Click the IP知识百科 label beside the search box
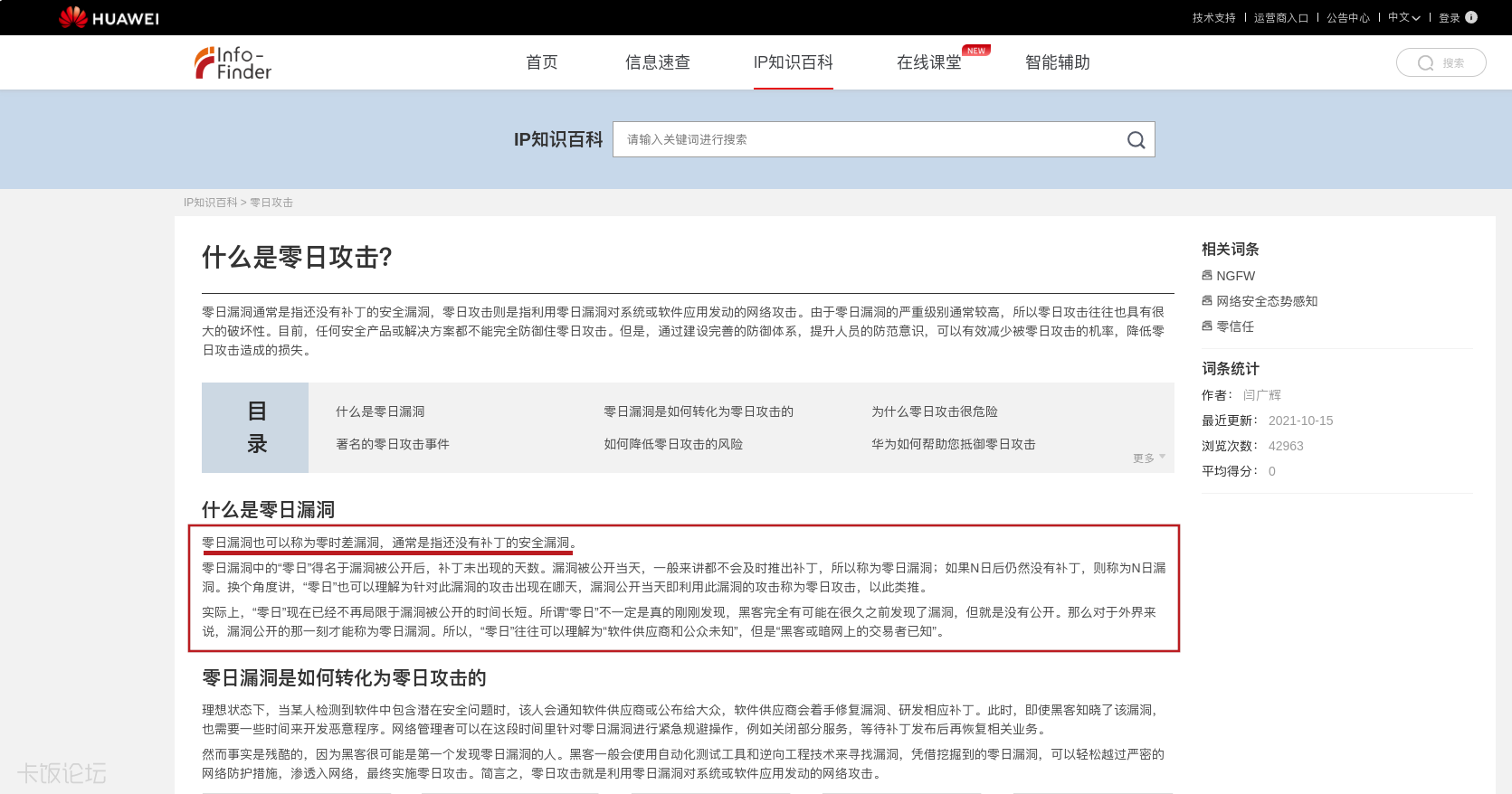1512x794 pixels. pyautogui.click(x=558, y=139)
